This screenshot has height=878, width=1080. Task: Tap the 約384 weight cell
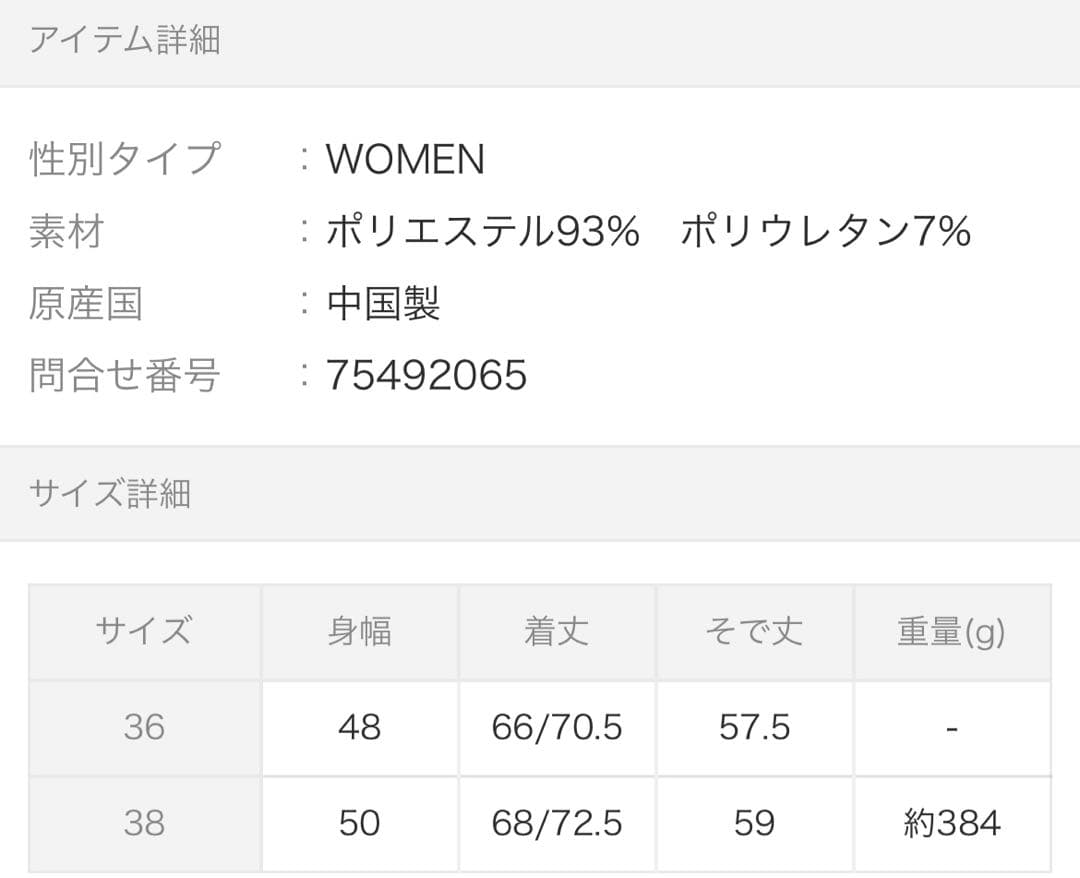click(951, 823)
